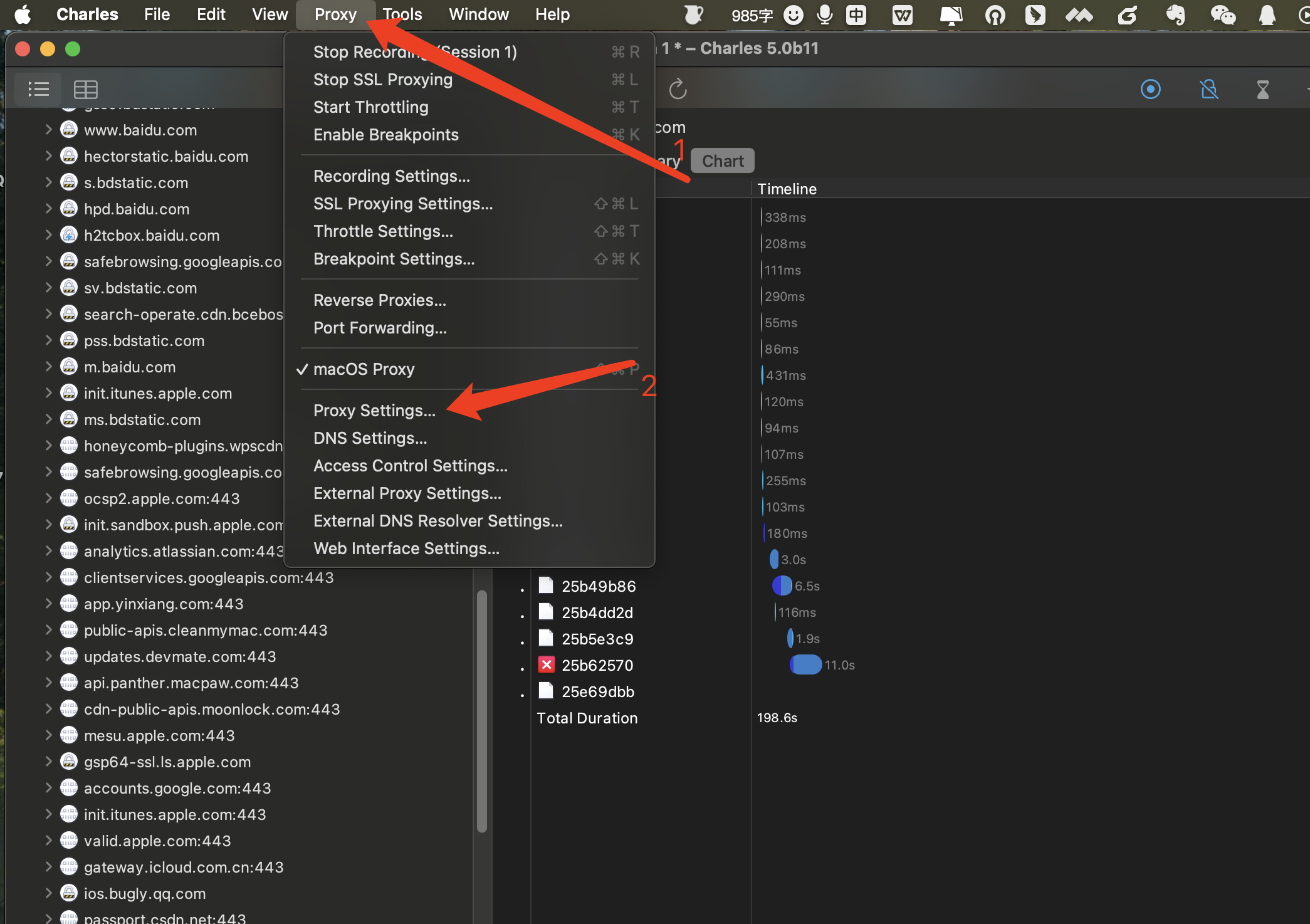Viewport: 1310px width, 924px height.
Task: Open the View menu in the menu bar
Action: point(270,14)
